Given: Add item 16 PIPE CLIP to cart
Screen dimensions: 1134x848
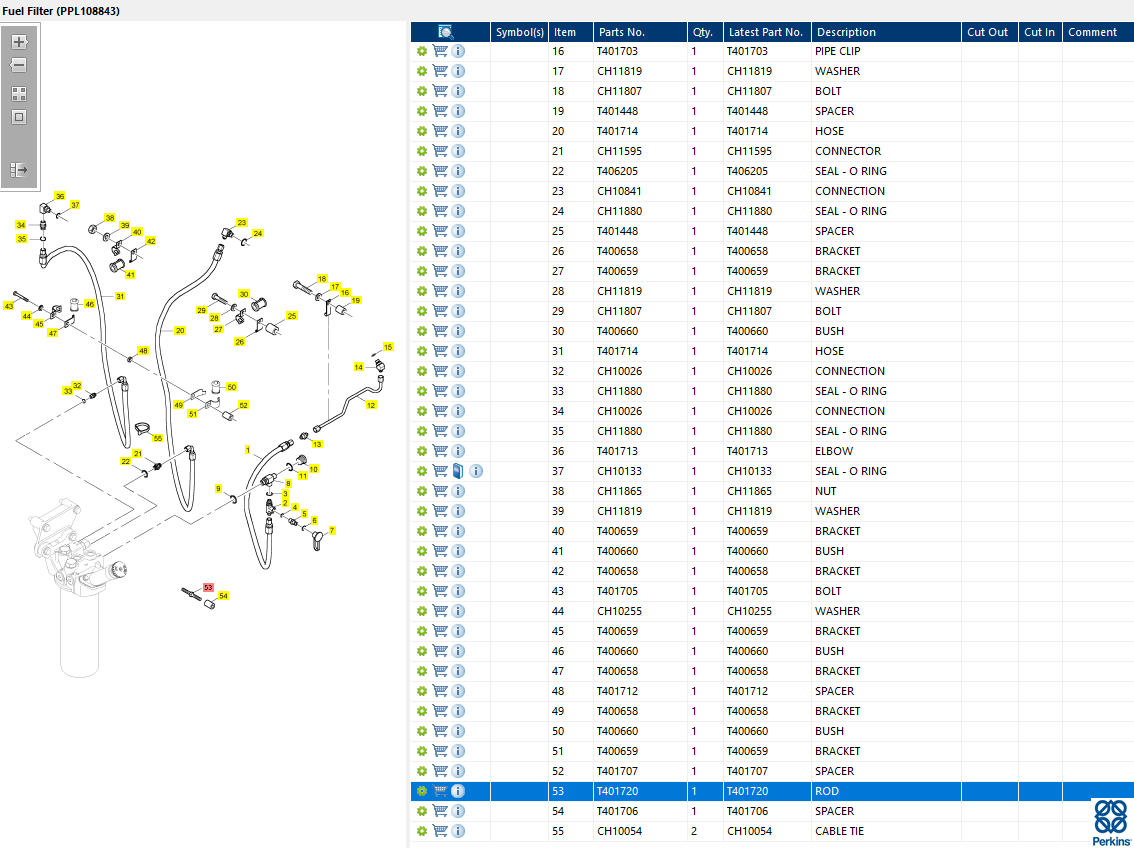Looking at the screenshot, I should [440, 51].
